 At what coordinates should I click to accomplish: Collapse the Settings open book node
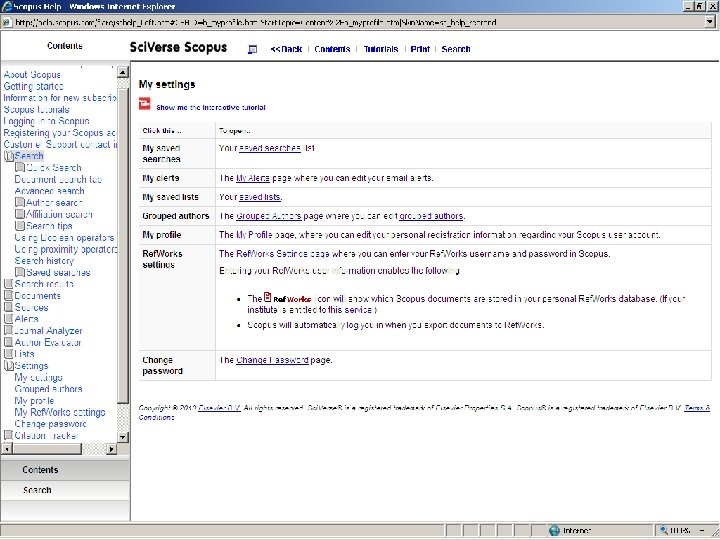click(9, 366)
